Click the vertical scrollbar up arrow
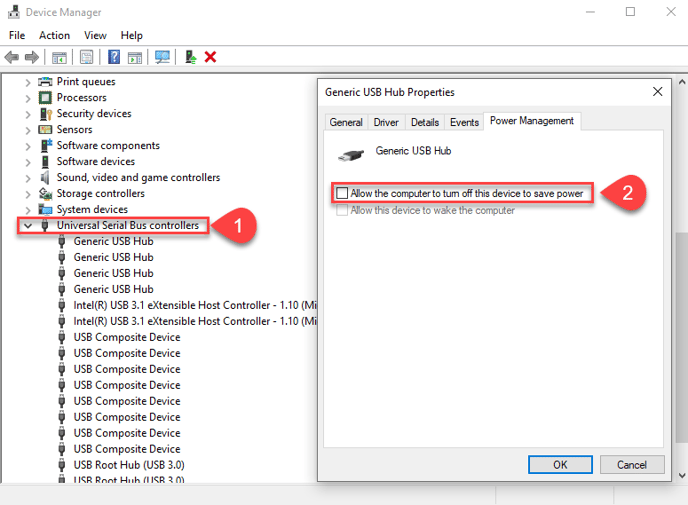The height and width of the screenshot is (505, 688). [682, 82]
